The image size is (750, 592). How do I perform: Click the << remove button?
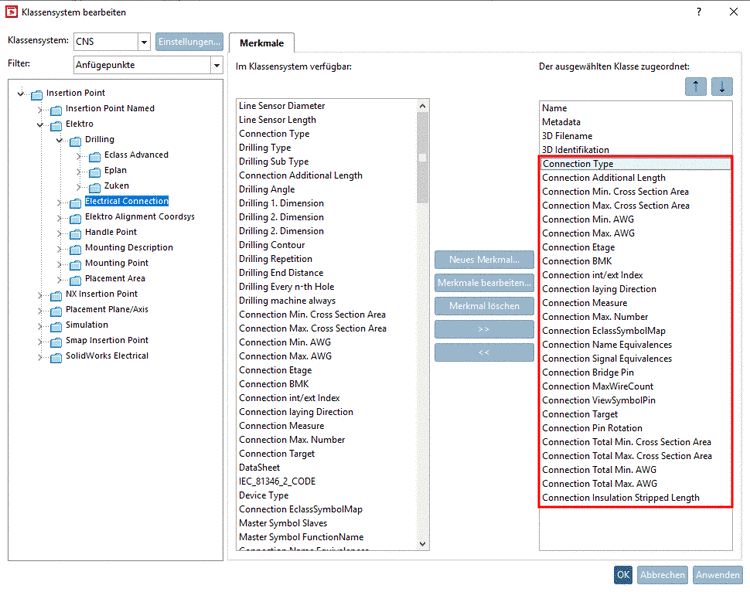[484, 352]
